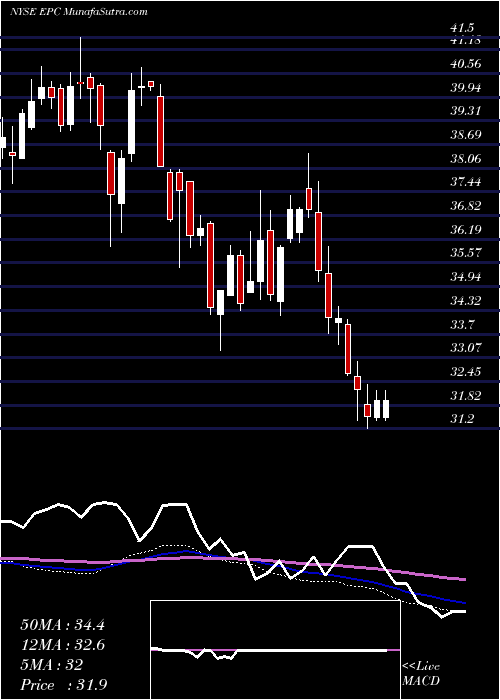Image resolution: width=500 pixels, height=700 pixels.
Task: Click the <<Live MACD label
Action: [x=421, y=674]
